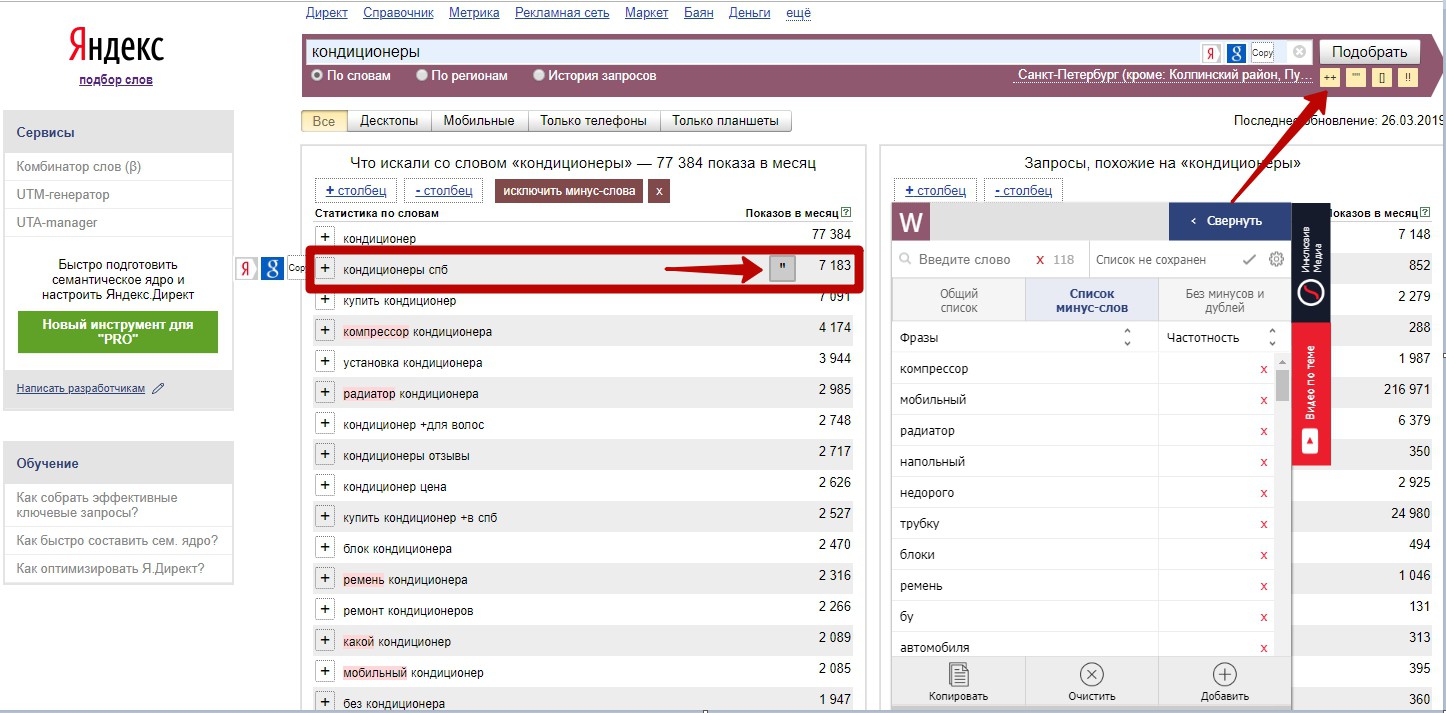
Task: Open the widget settings gear
Action: [x=1276, y=259]
